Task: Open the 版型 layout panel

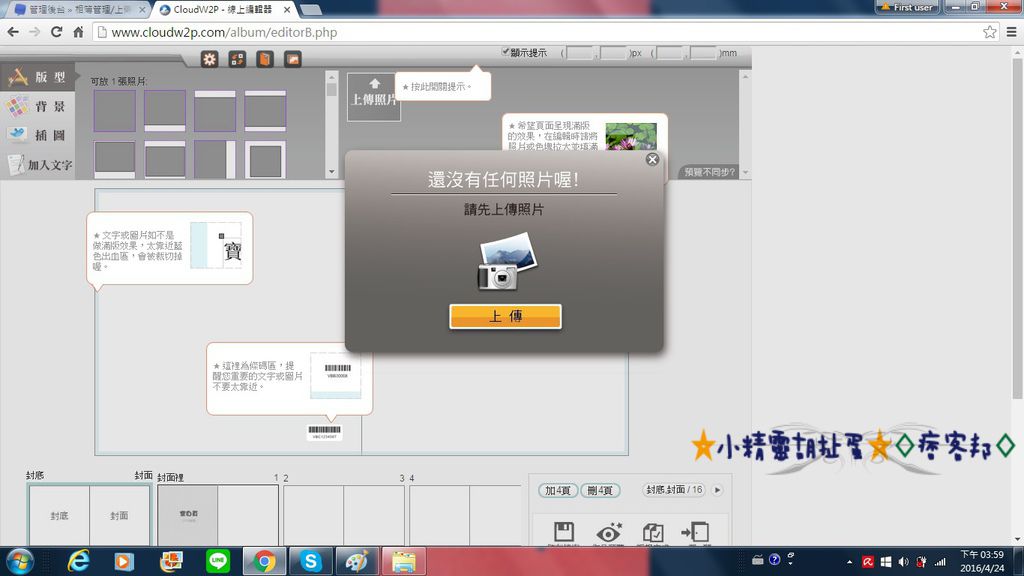Action: (37, 77)
